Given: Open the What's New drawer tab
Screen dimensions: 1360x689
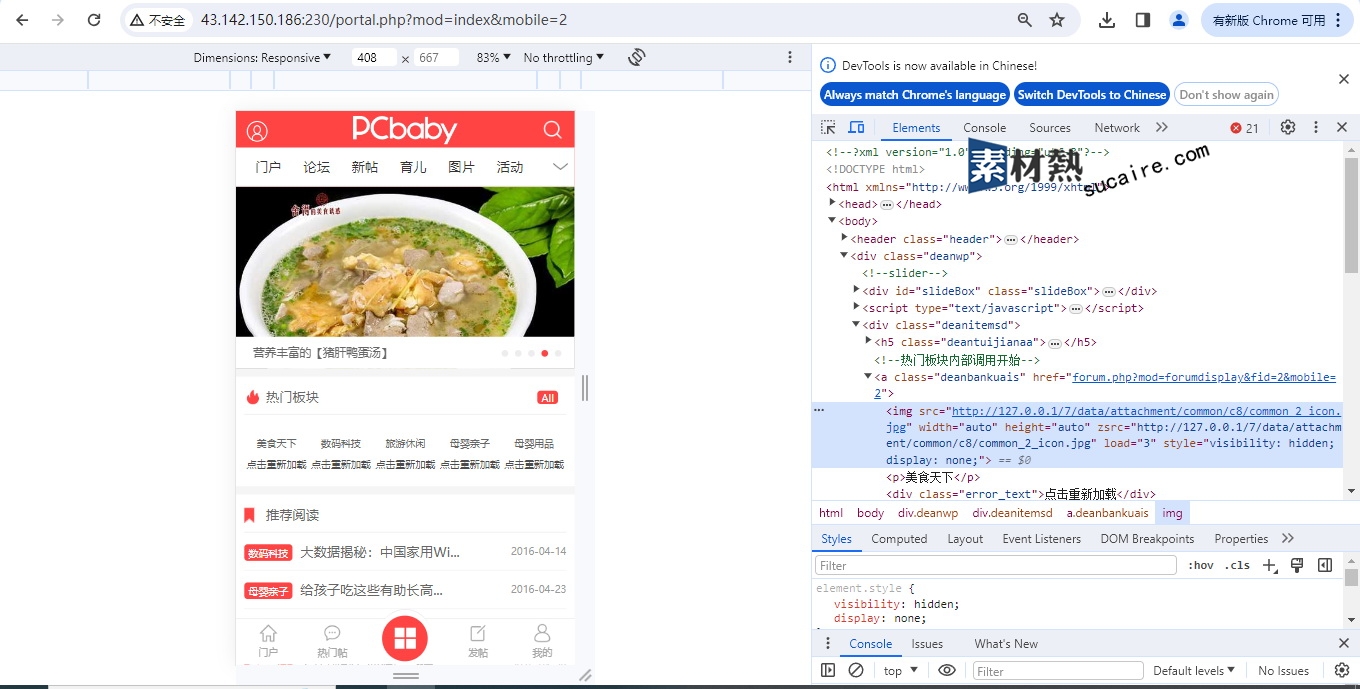Looking at the screenshot, I should click(1006, 644).
